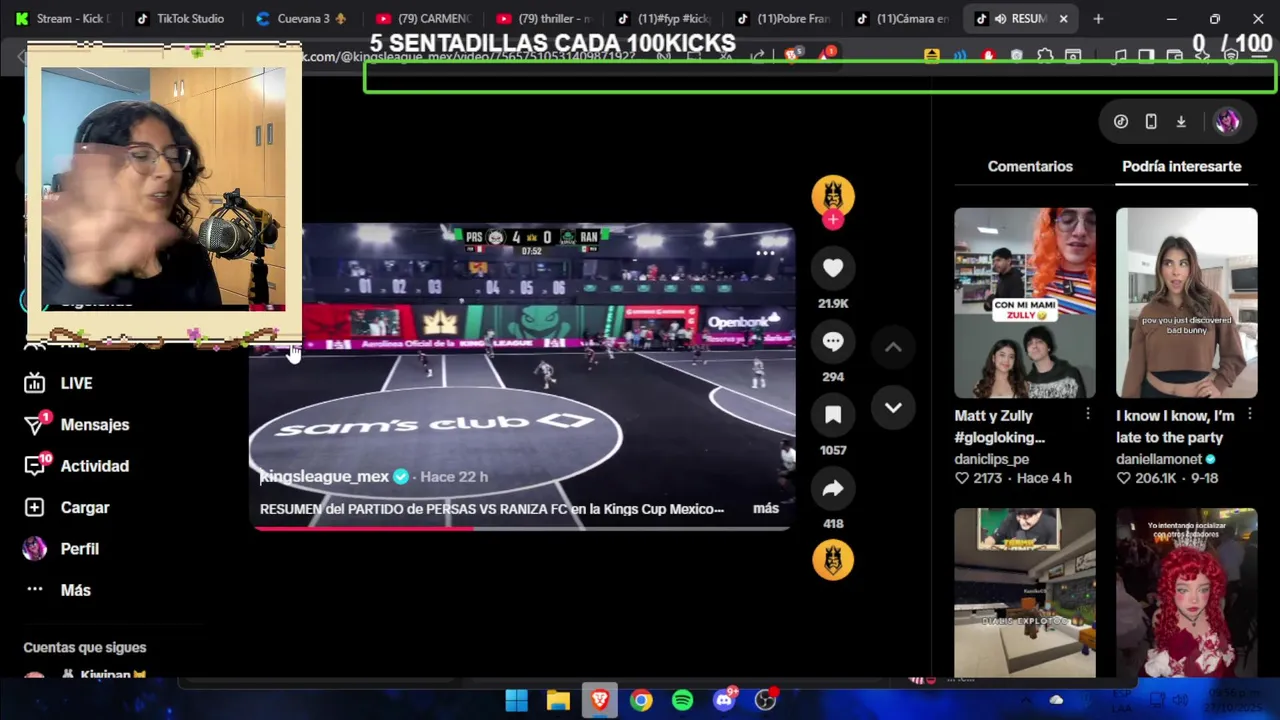Open the profile avatar menu top right
1280x720 pixels.
tap(1227, 121)
